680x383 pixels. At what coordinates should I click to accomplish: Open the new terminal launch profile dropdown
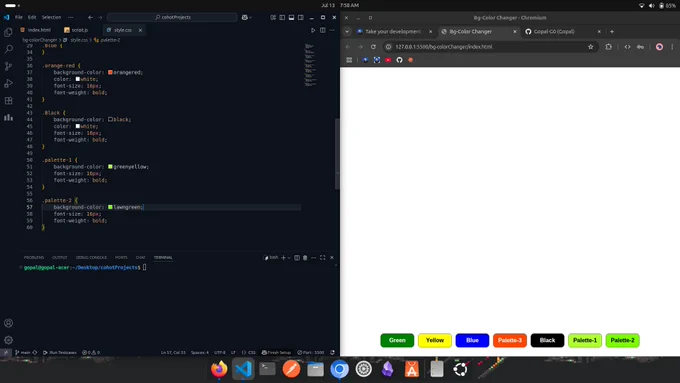[x=289, y=258]
